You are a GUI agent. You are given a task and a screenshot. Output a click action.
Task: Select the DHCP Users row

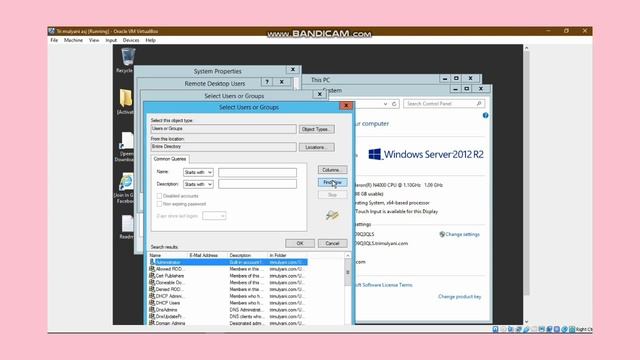pos(228,303)
